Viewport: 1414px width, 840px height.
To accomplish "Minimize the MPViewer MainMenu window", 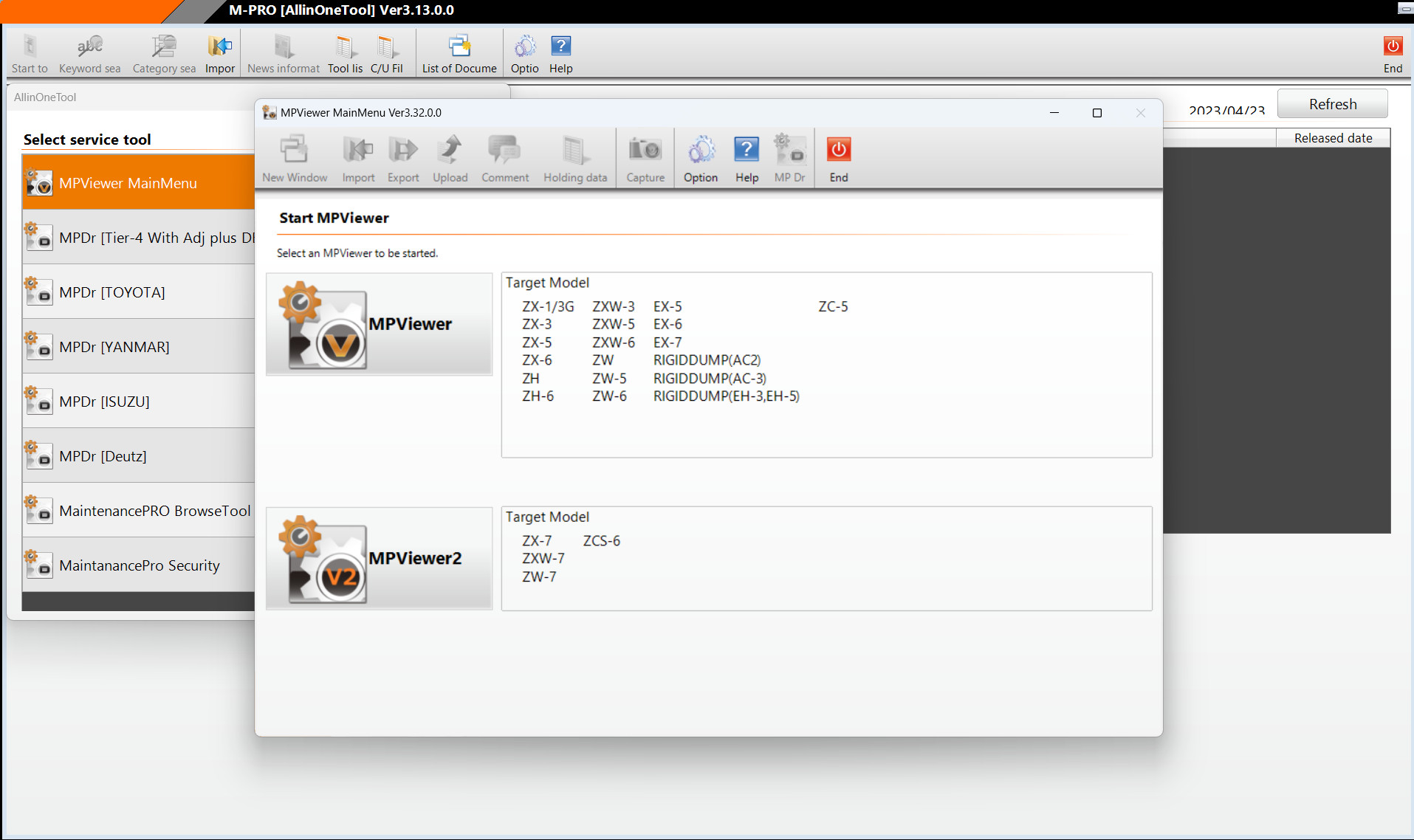I will tap(1054, 113).
